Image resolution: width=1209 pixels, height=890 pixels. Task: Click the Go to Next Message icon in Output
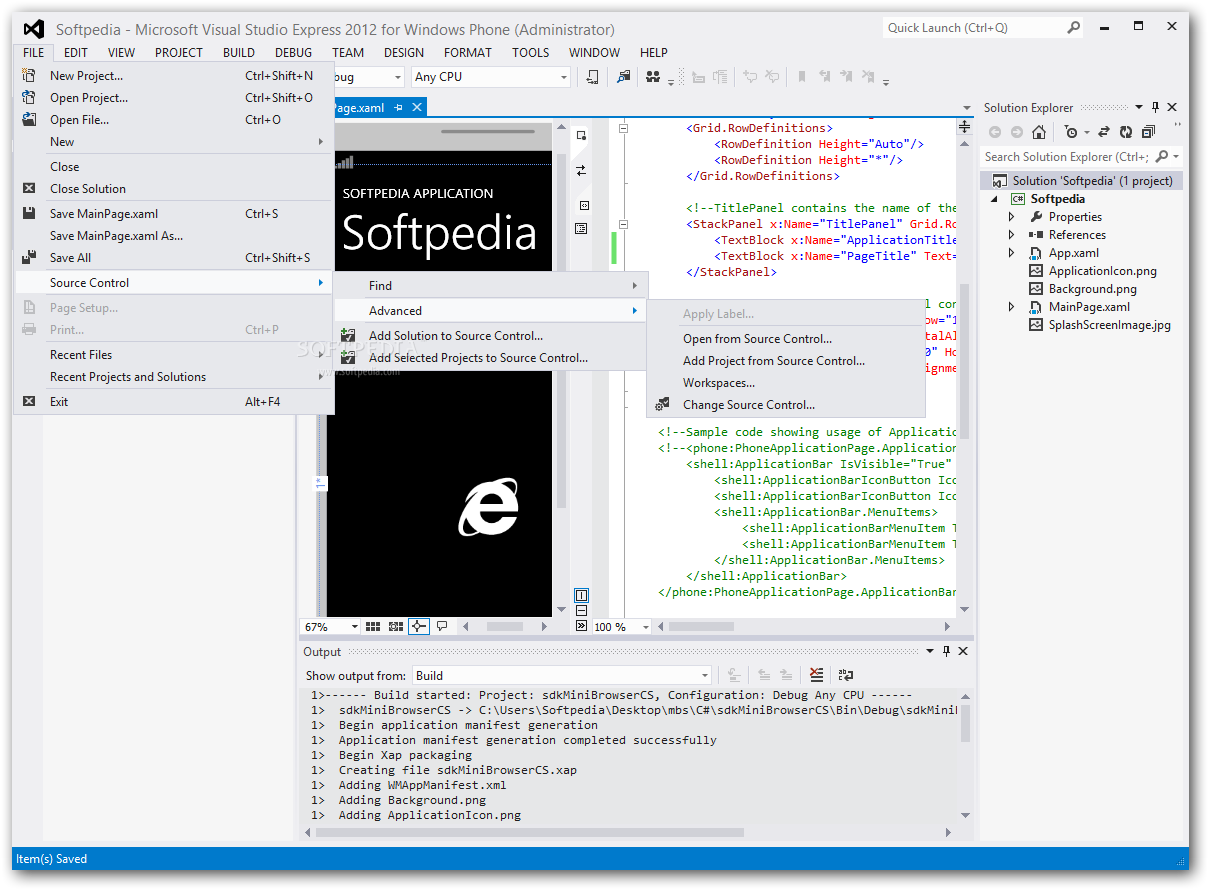pos(788,675)
